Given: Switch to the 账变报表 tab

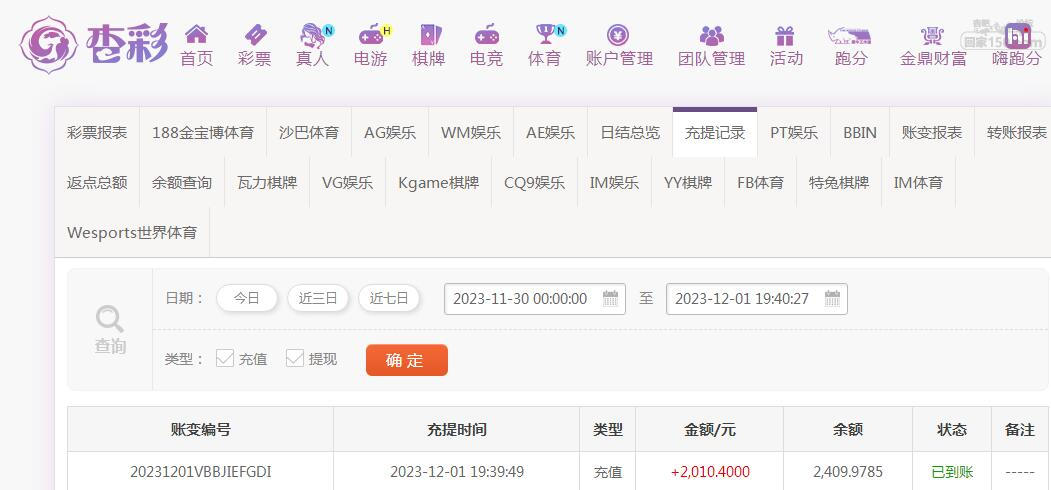Looking at the screenshot, I should (931, 132).
